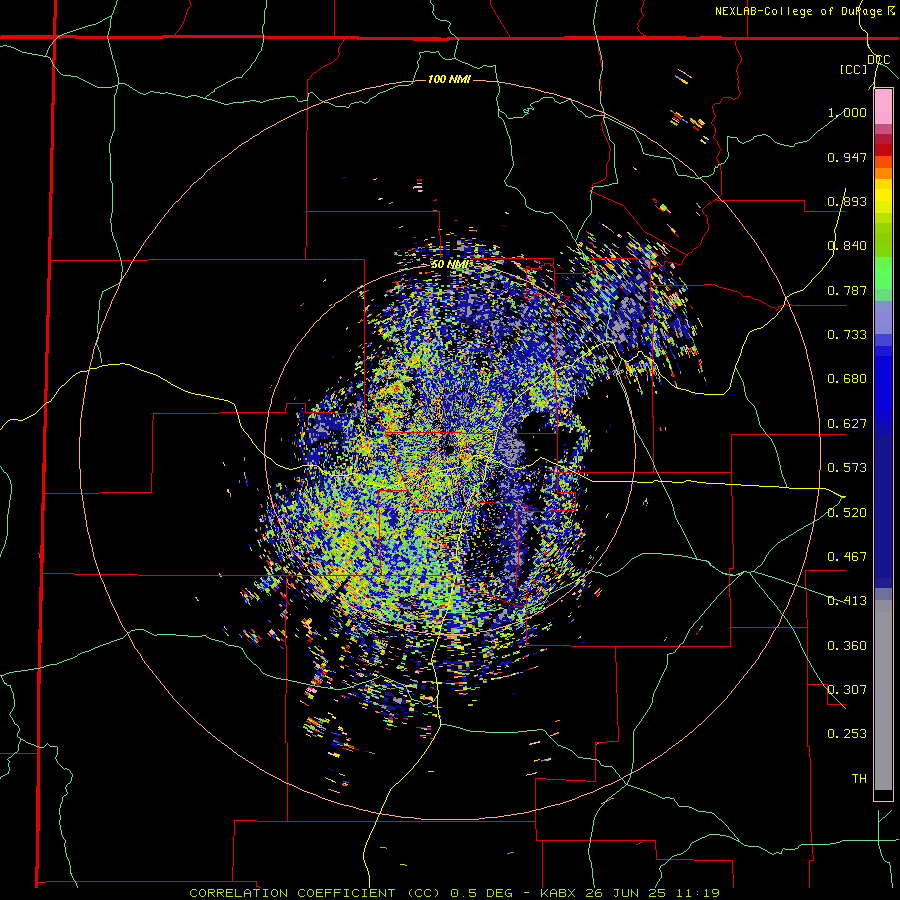The height and width of the screenshot is (900, 900).
Task: Click the 0.253 legend value
Action: [847, 734]
